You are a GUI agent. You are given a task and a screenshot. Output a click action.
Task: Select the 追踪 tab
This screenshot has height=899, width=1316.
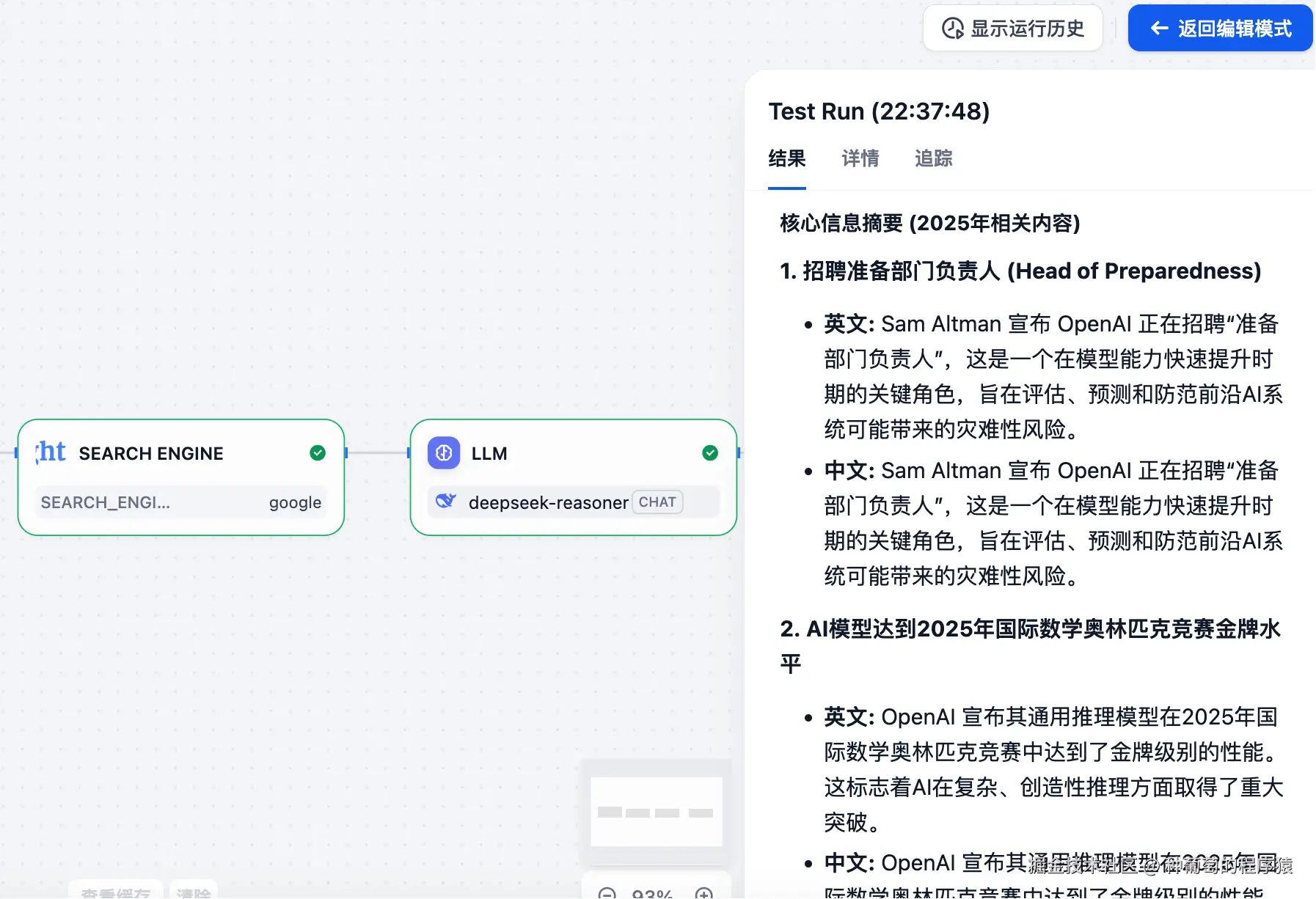tap(933, 158)
